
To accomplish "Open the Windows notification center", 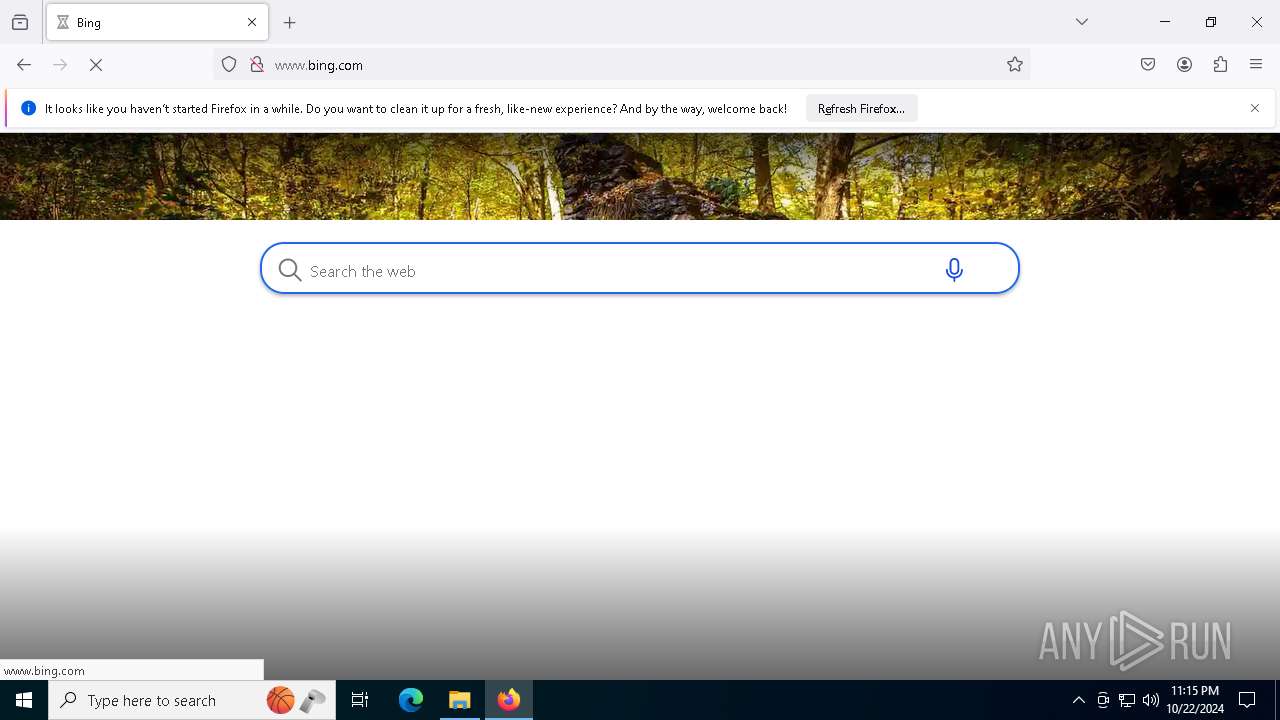I will point(1247,700).
